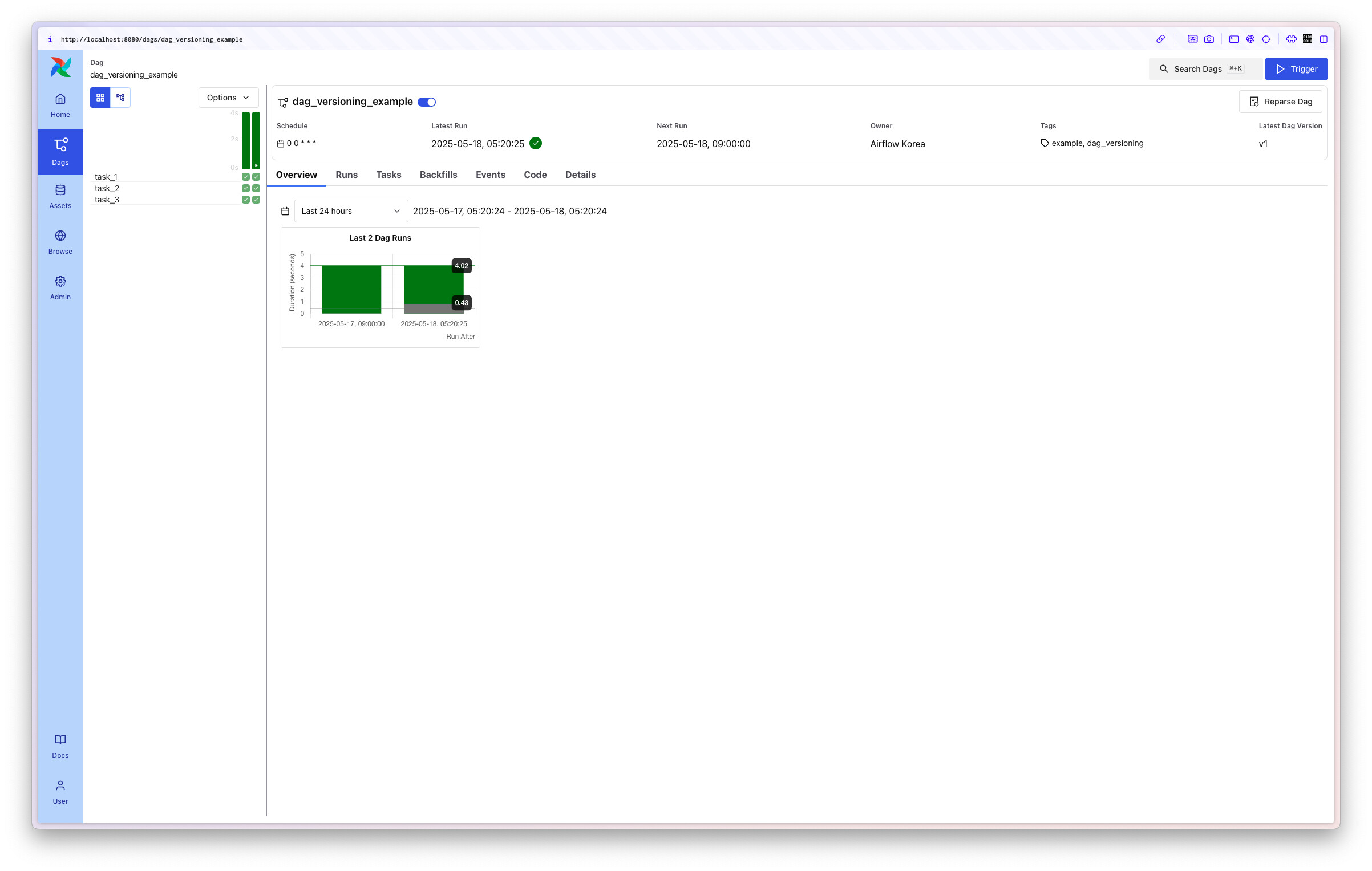Screen dimensions: 1372x871
Task: Open the Details tab
Action: point(580,175)
